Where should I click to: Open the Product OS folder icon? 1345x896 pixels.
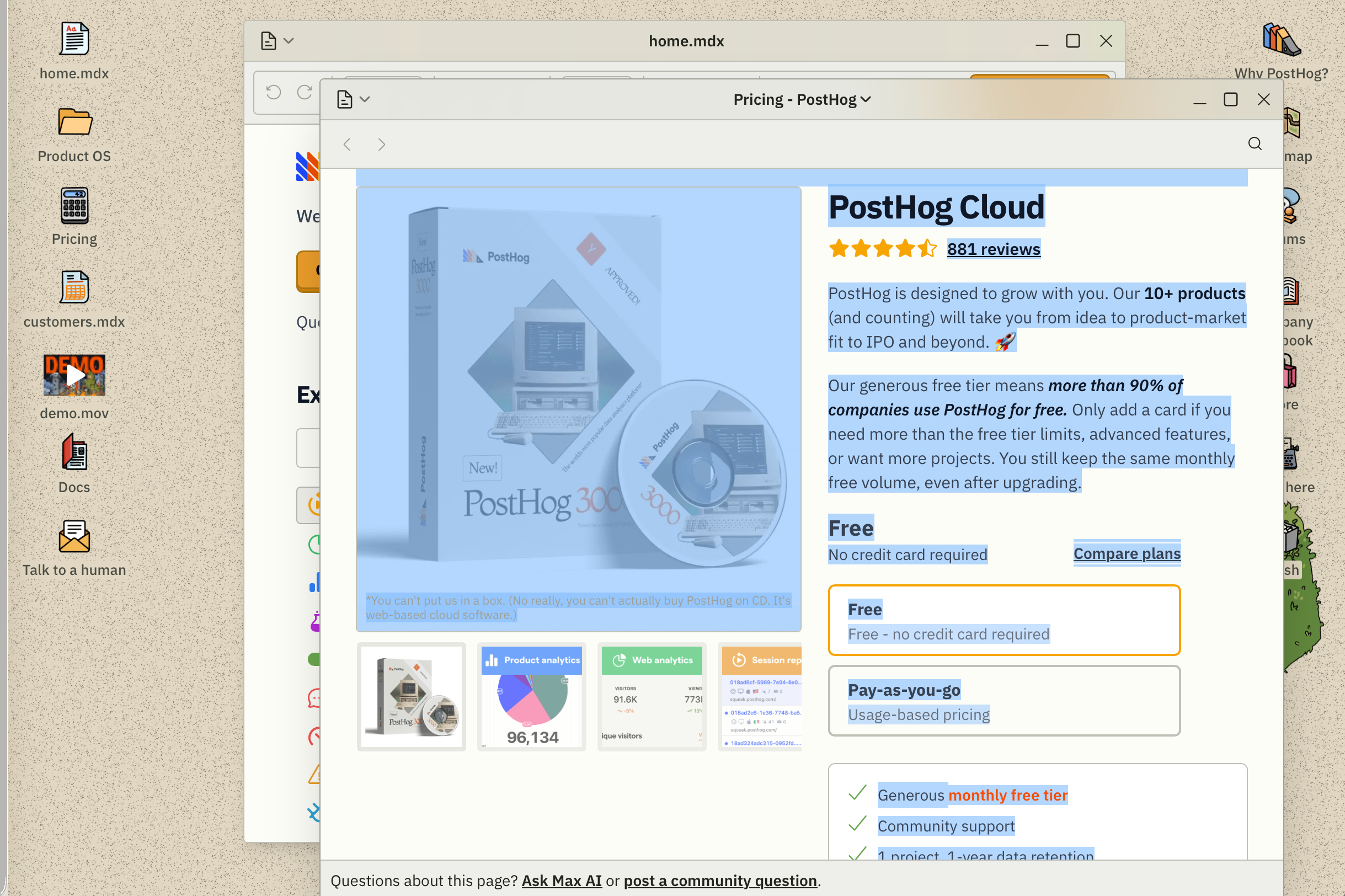click(x=74, y=122)
